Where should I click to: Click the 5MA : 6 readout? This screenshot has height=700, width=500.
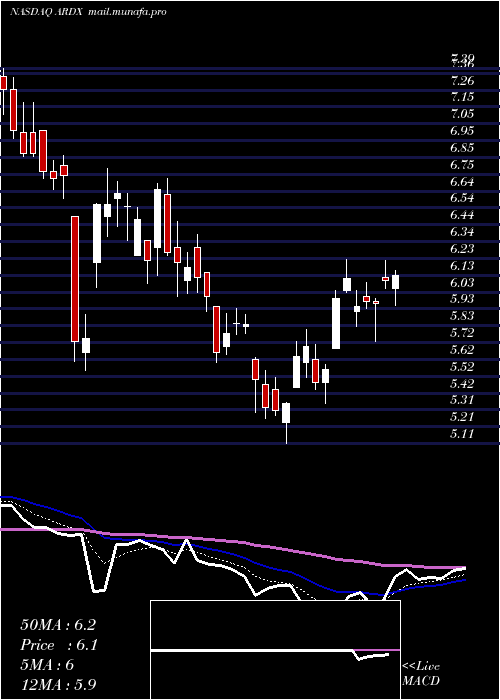click(x=47, y=665)
